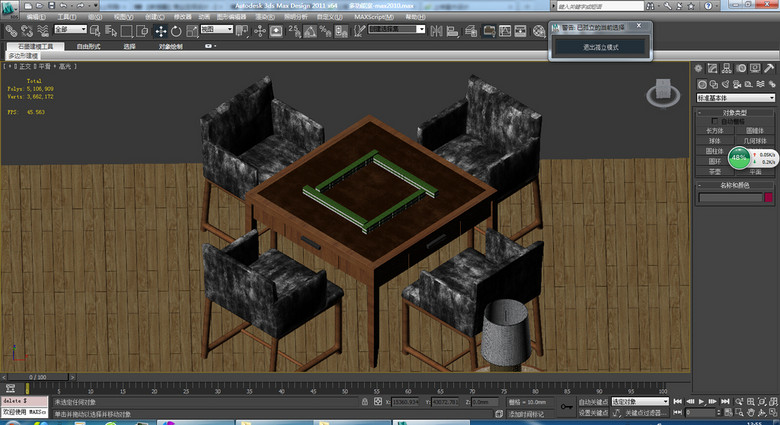Activate the Select and Rotate tool
This screenshot has width=780, height=425.
(176, 31)
